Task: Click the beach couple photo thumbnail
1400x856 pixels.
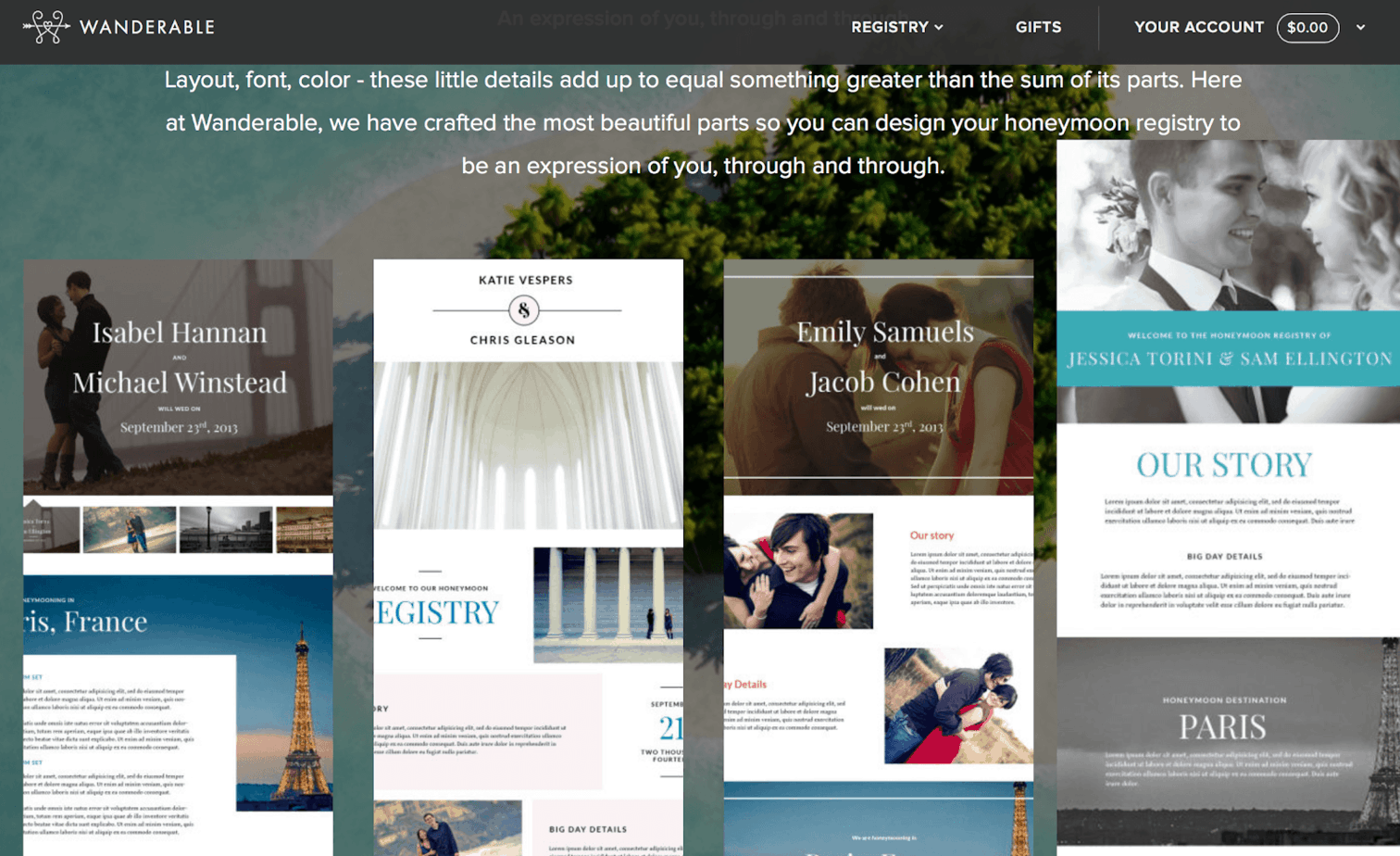Action: pos(130,529)
